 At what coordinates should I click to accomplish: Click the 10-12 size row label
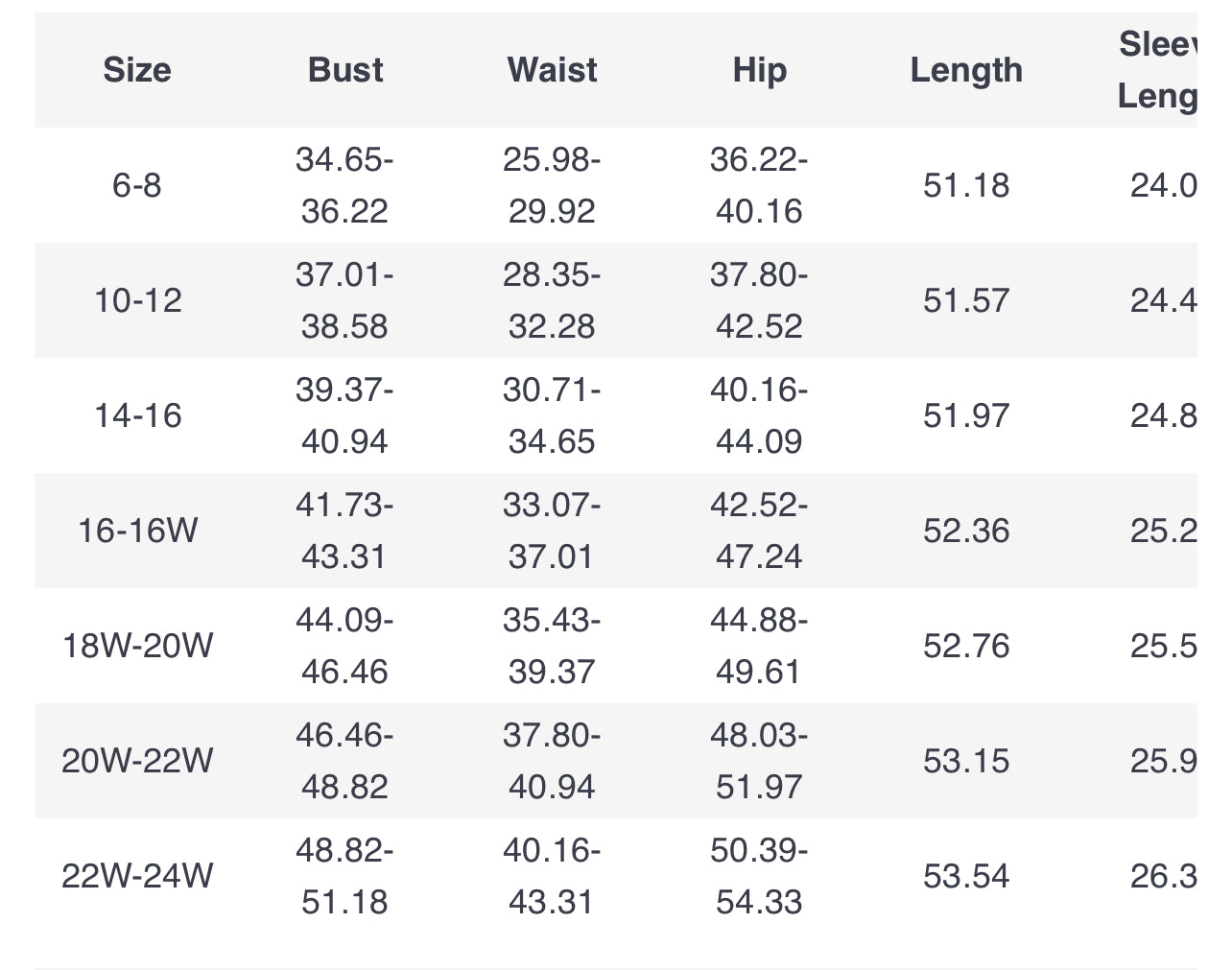tap(137, 300)
